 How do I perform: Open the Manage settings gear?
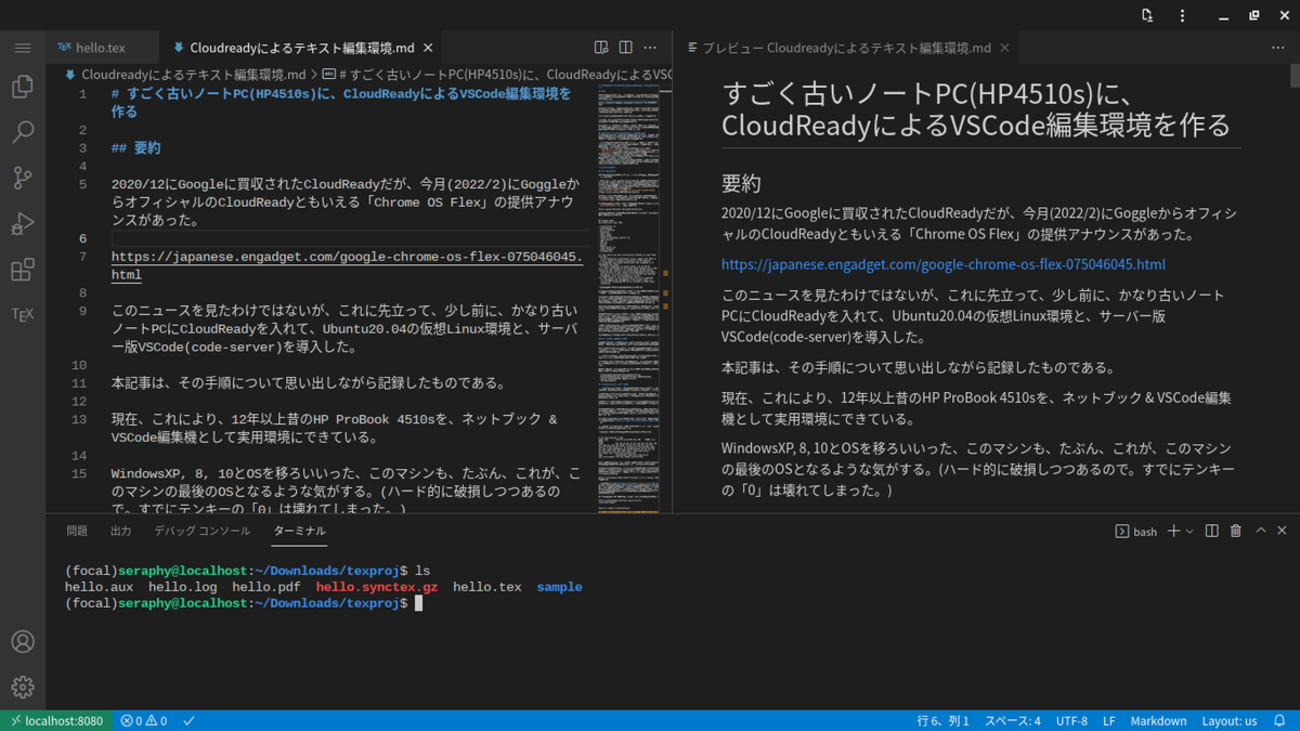tap(22, 688)
